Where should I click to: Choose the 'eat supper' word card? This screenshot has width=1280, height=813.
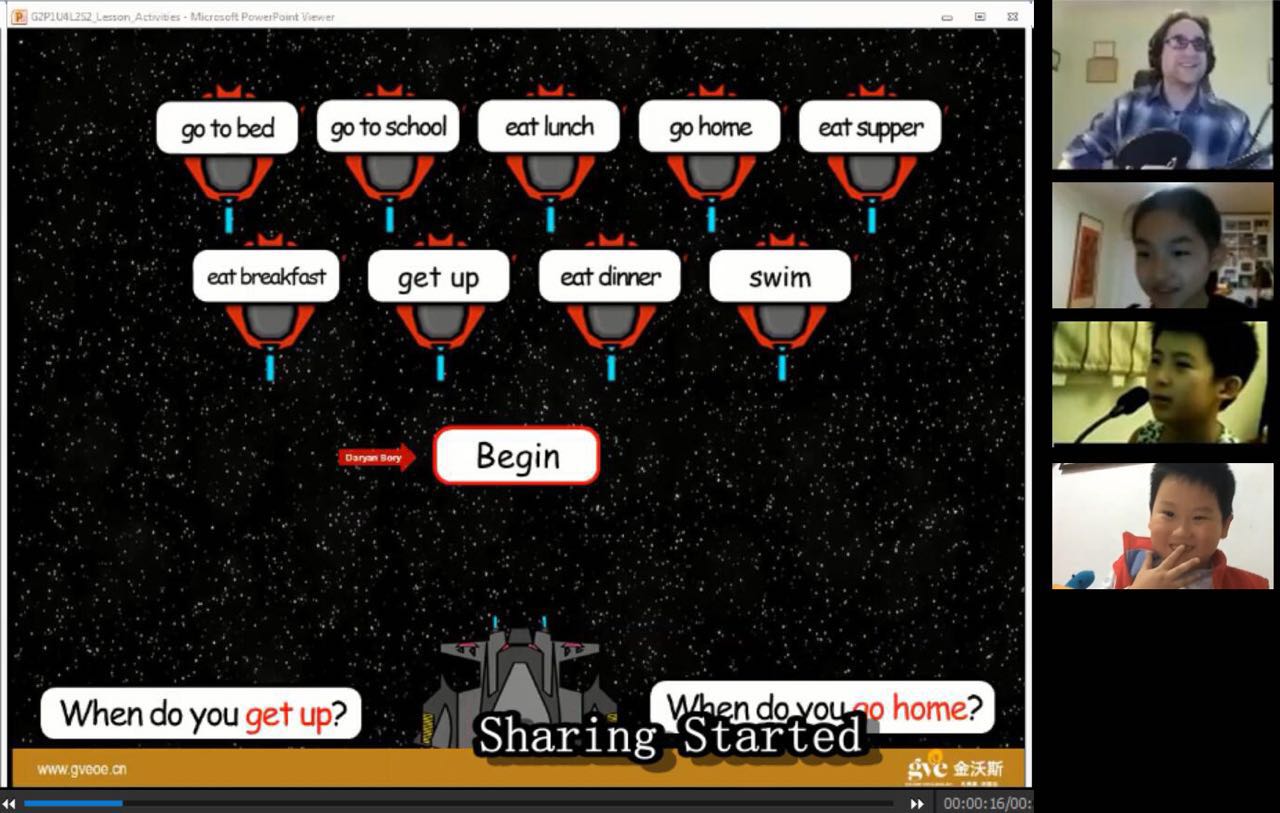point(870,128)
